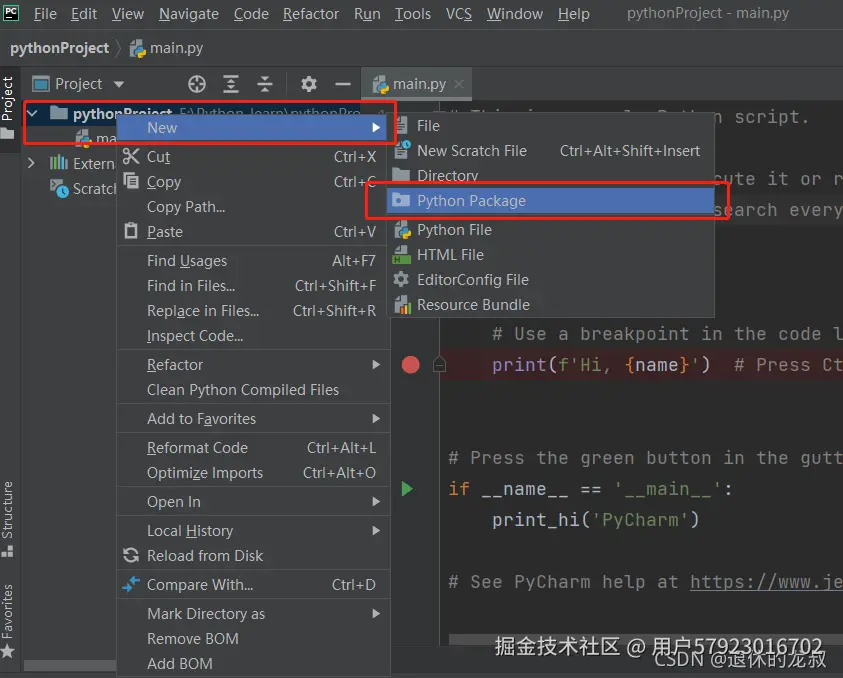Expand the Local History submenu arrow

tap(376, 530)
